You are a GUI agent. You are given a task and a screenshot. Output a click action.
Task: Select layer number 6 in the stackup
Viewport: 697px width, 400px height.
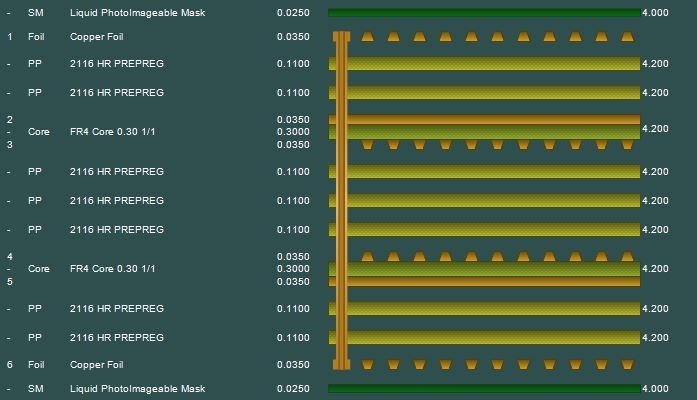click(x=10, y=365)
